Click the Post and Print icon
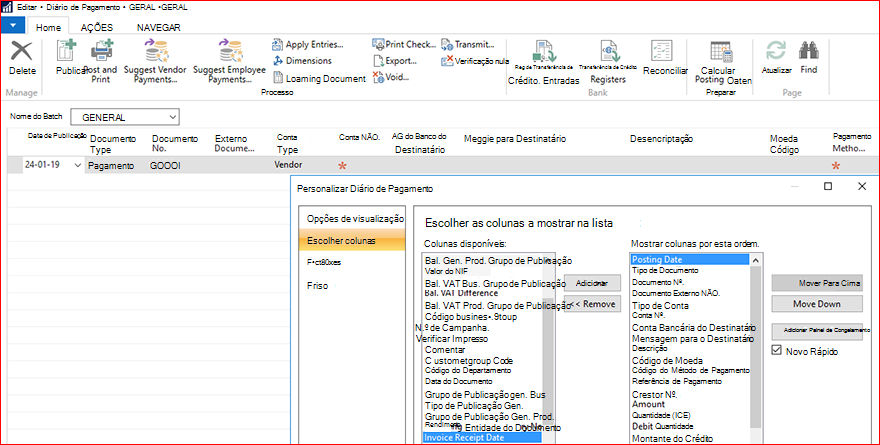Viewport: 880px width, 445px height. point(102,51)
